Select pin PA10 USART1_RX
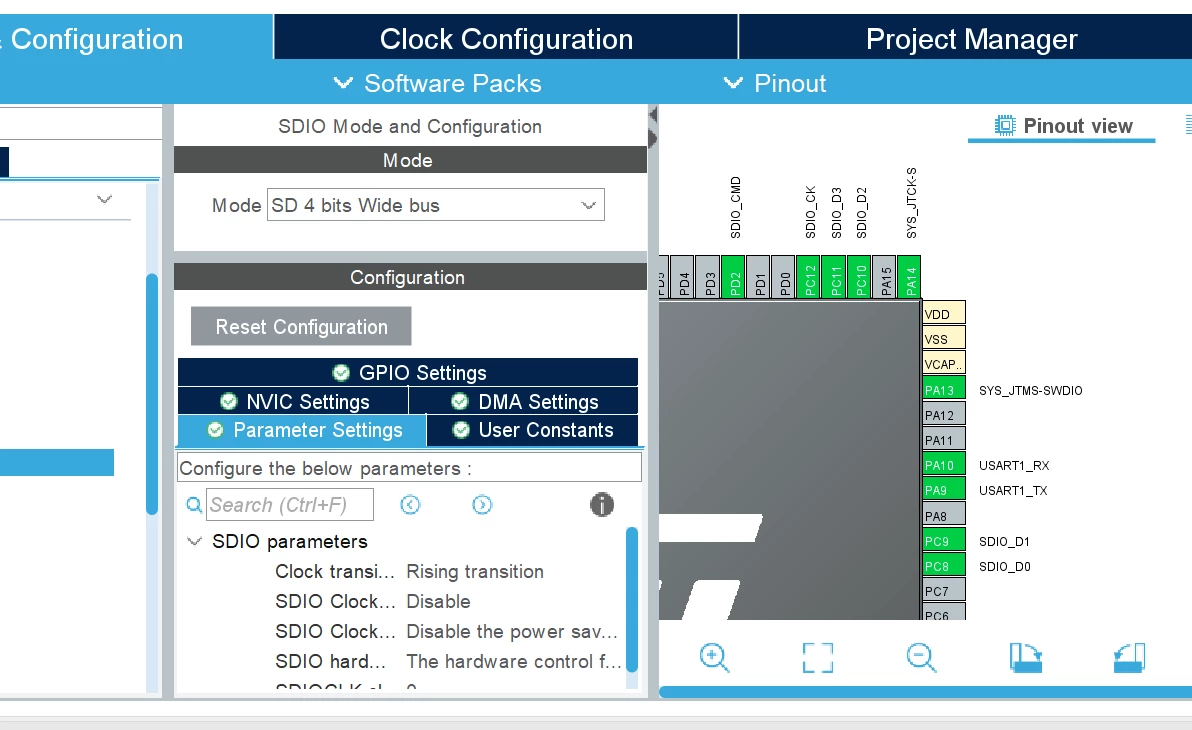 click(944, 465)
